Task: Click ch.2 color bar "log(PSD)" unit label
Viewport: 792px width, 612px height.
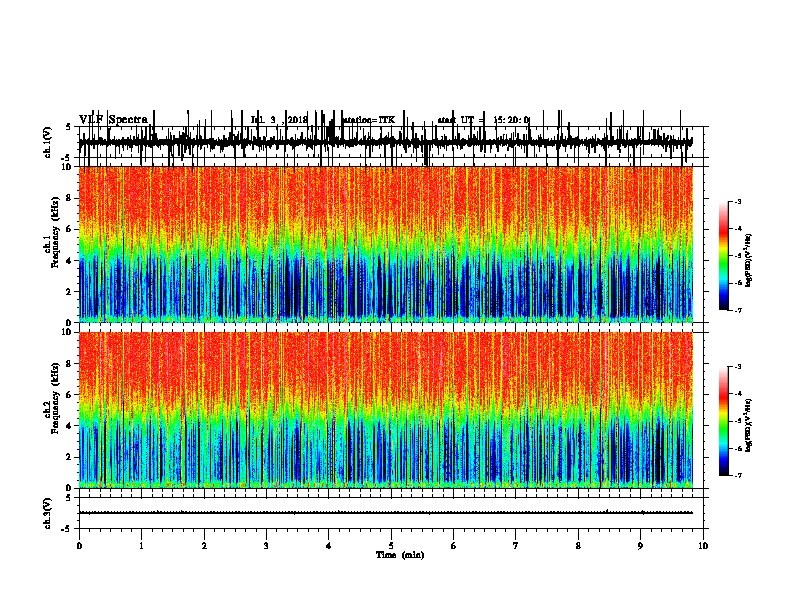Action: pyautogui.click(x=748, y=425)
